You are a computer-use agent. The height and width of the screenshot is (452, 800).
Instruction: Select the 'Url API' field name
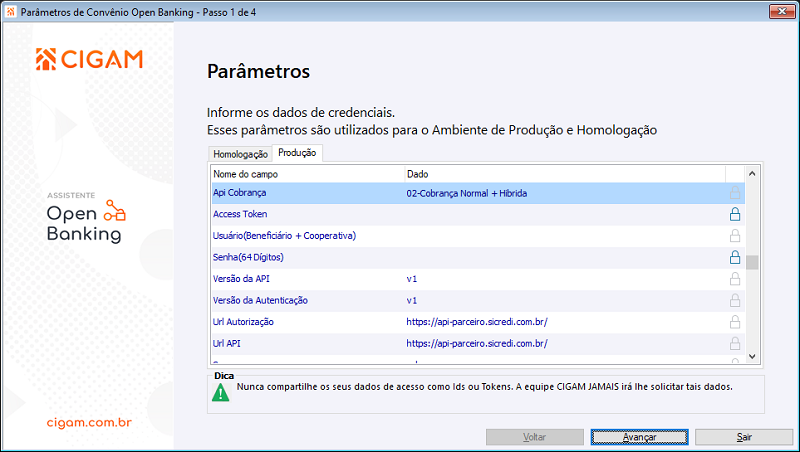227,343
